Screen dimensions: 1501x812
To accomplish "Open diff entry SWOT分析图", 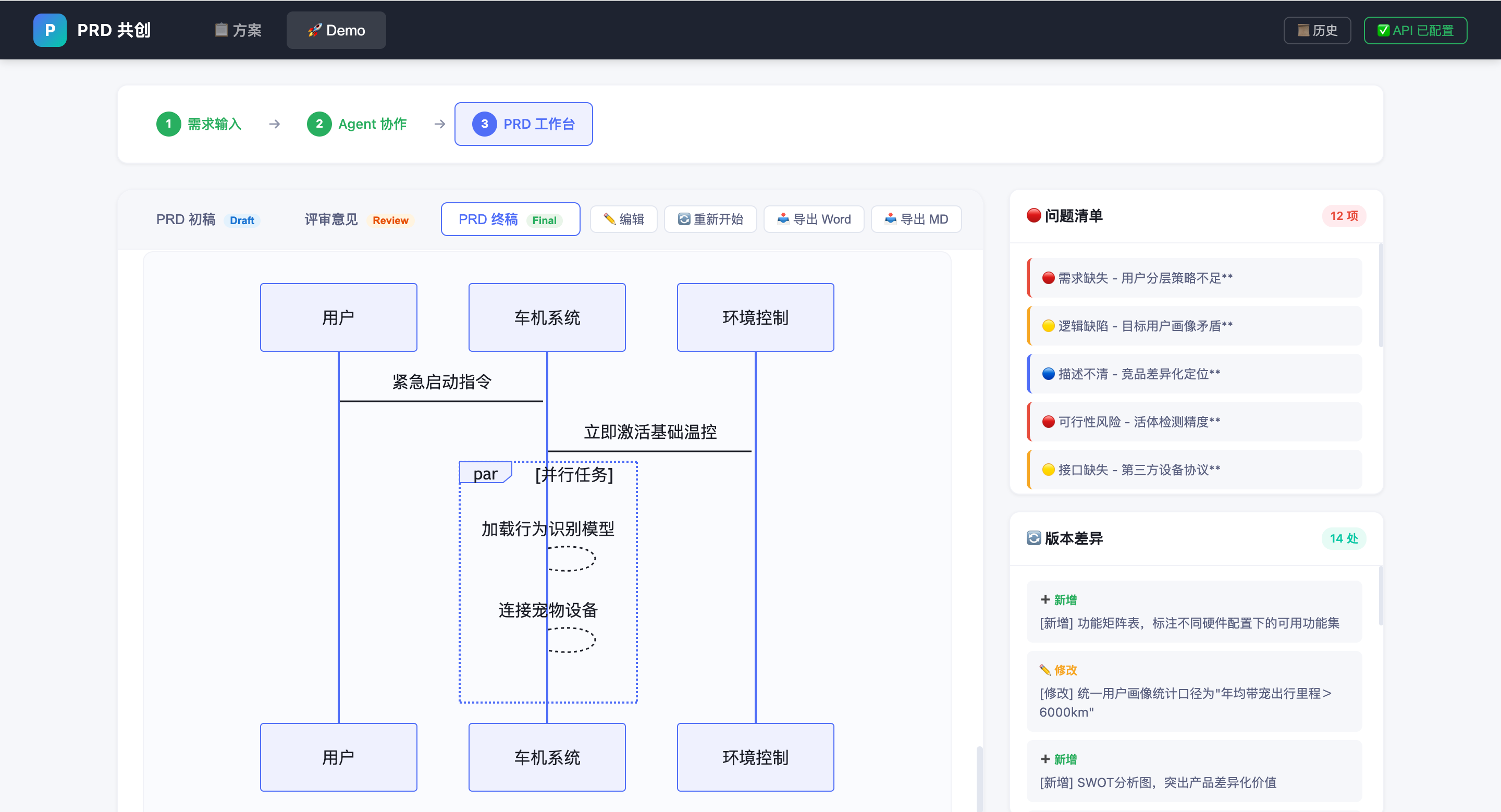I will click(x=1195, y=771).
